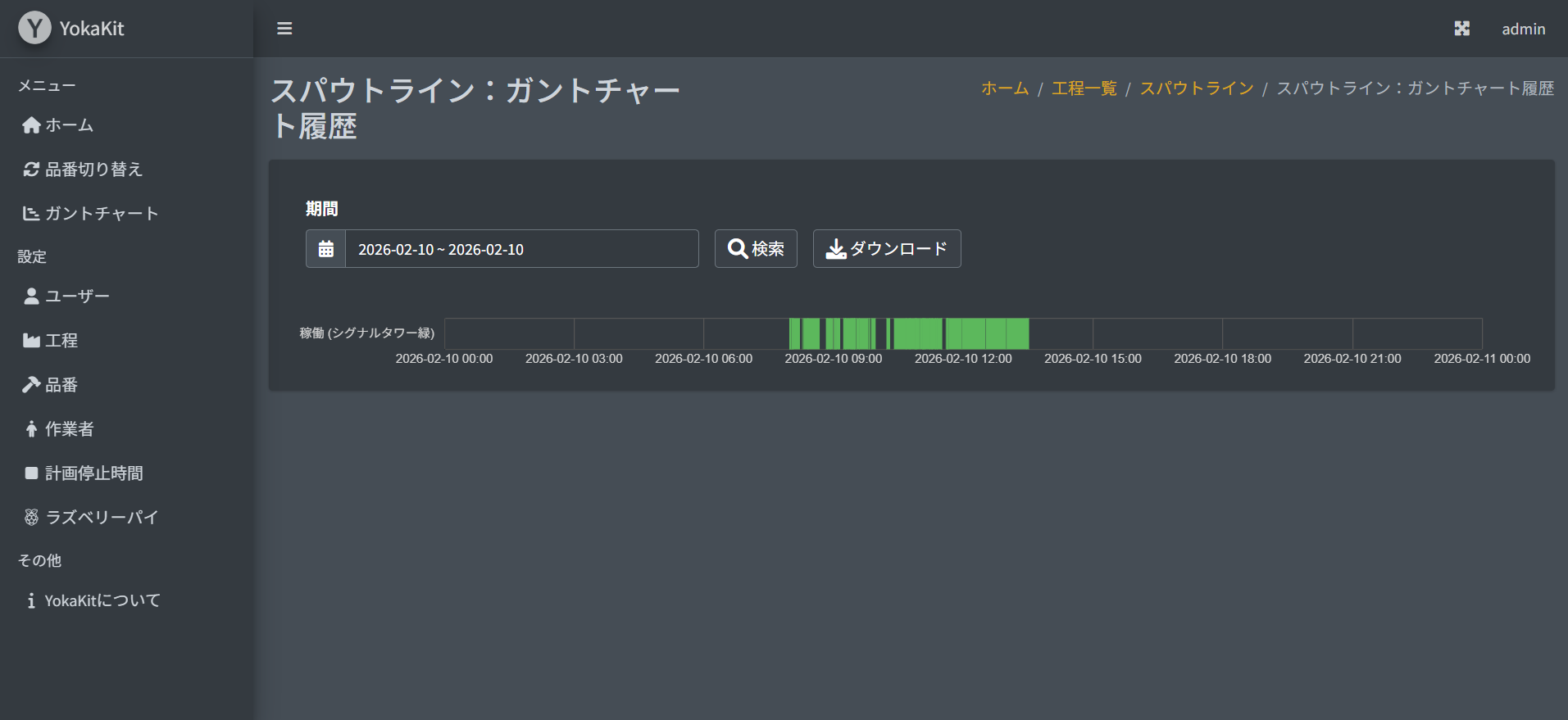Click the user icon beside ユーザー
The image size is (1568, 720).
tap(31, 297)
